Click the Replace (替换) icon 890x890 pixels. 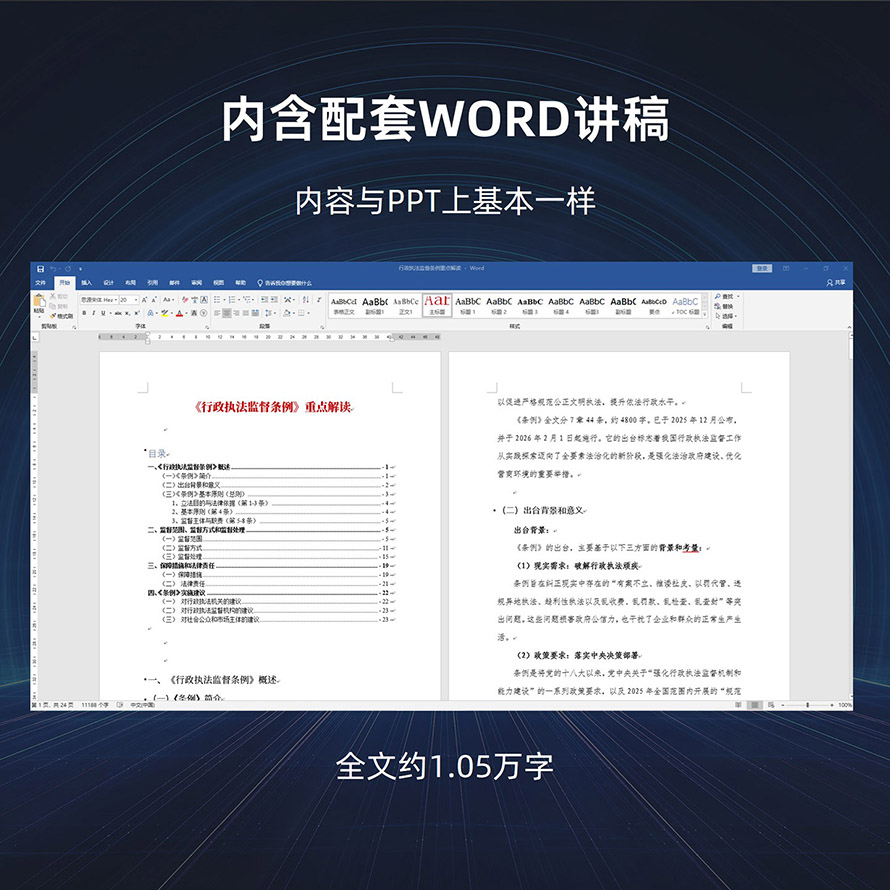click(724, 306)
